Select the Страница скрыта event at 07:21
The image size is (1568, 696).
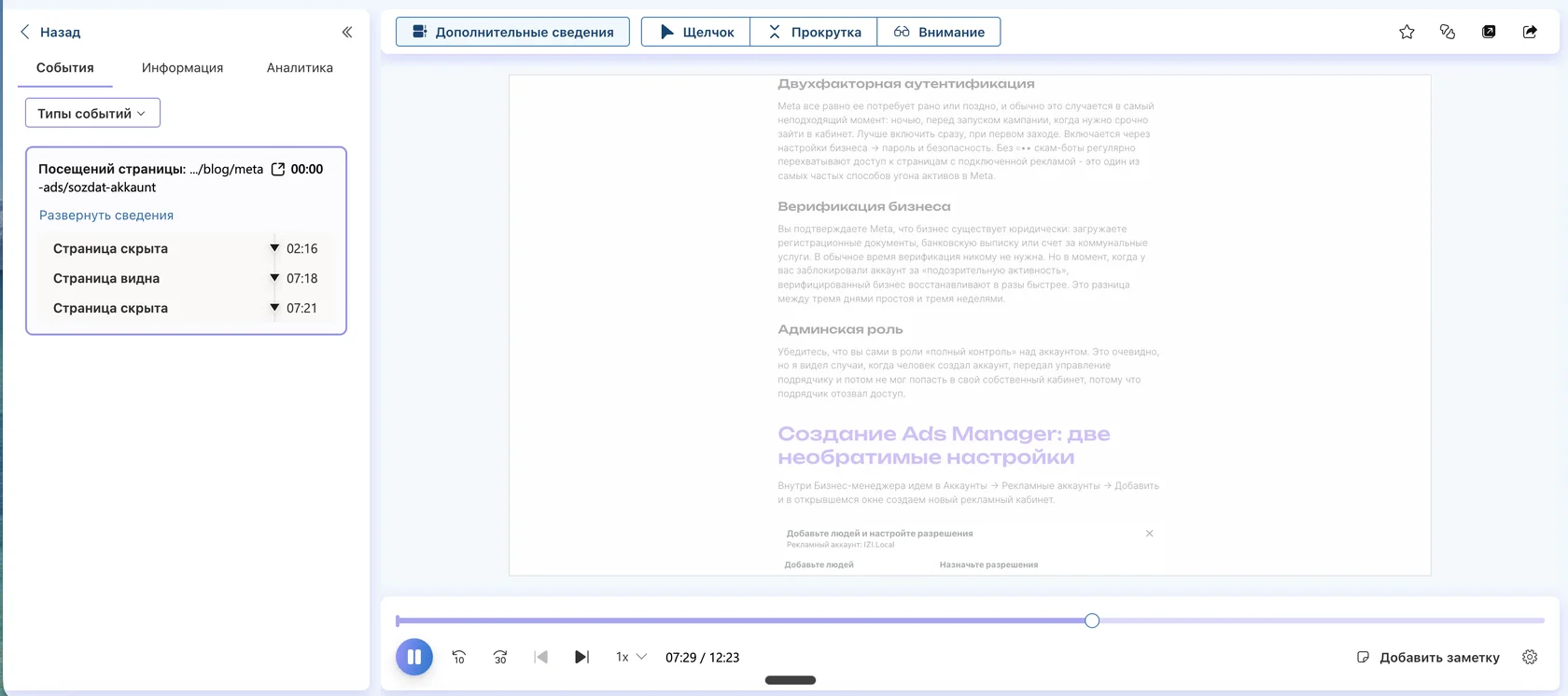[x=185, y=308]
